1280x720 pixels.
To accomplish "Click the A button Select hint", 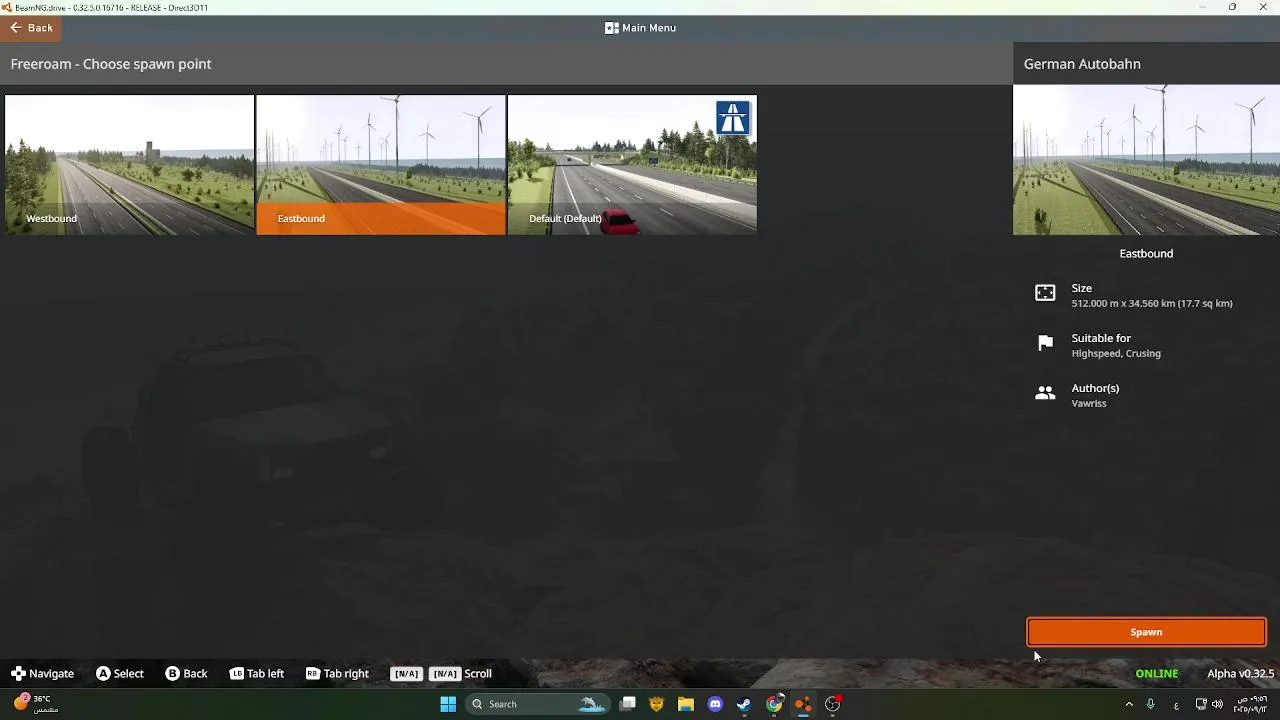I will [120, 674].
